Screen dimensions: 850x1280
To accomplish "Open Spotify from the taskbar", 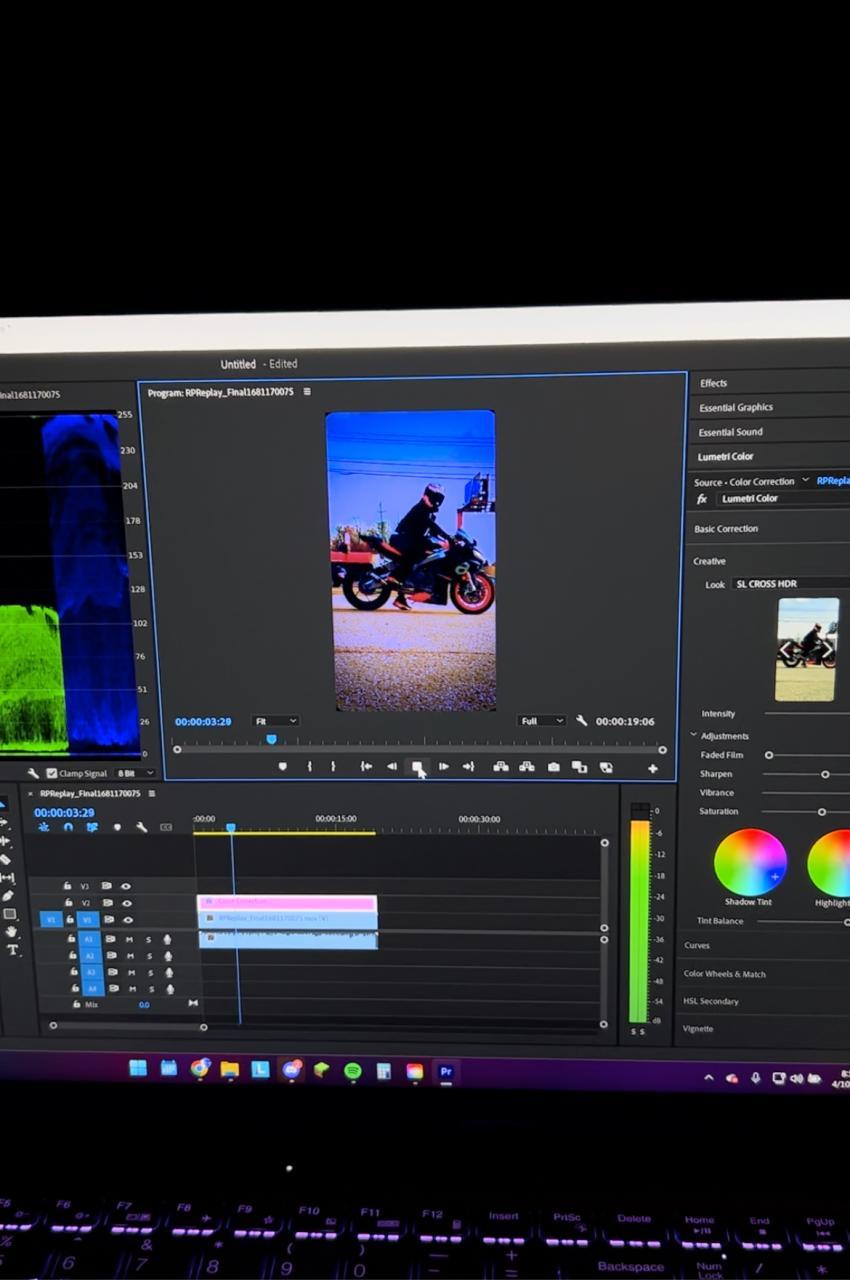I will (352, 1071).
